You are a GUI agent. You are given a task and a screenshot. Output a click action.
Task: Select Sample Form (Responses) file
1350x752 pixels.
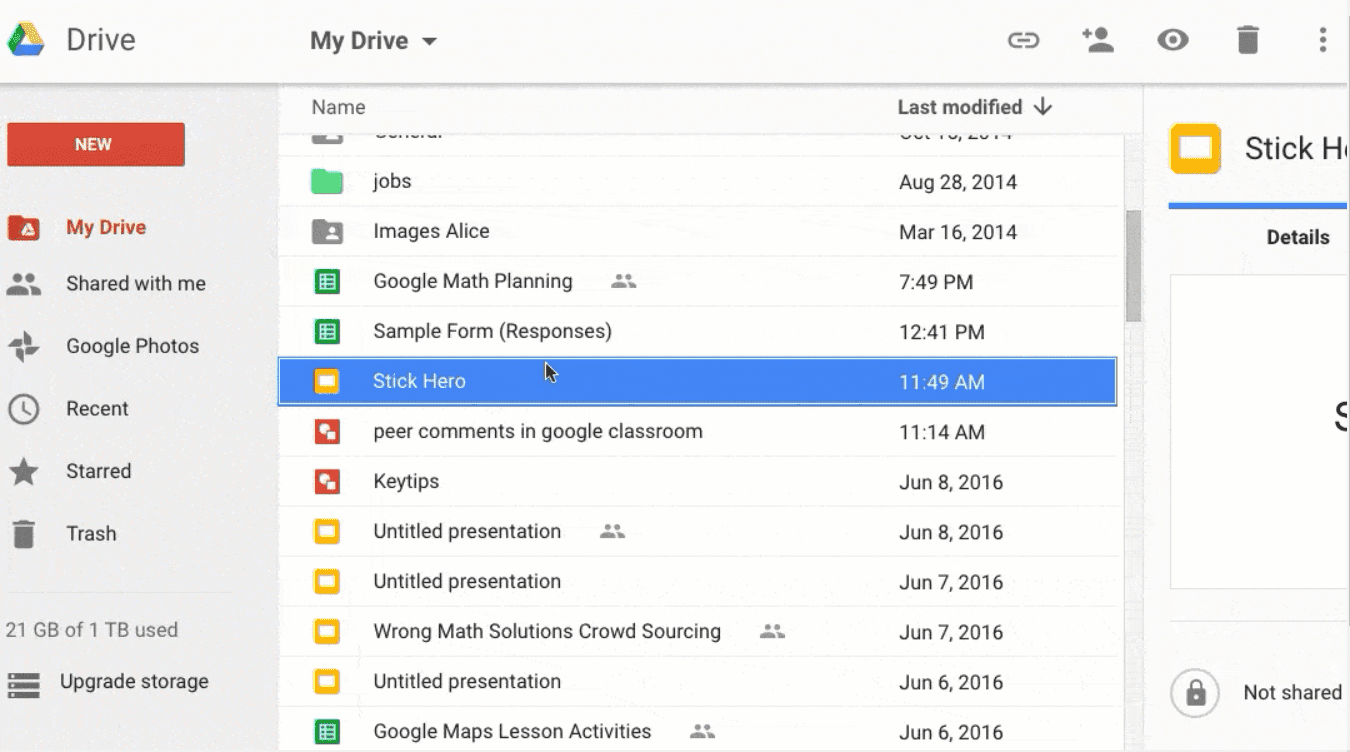697,331
